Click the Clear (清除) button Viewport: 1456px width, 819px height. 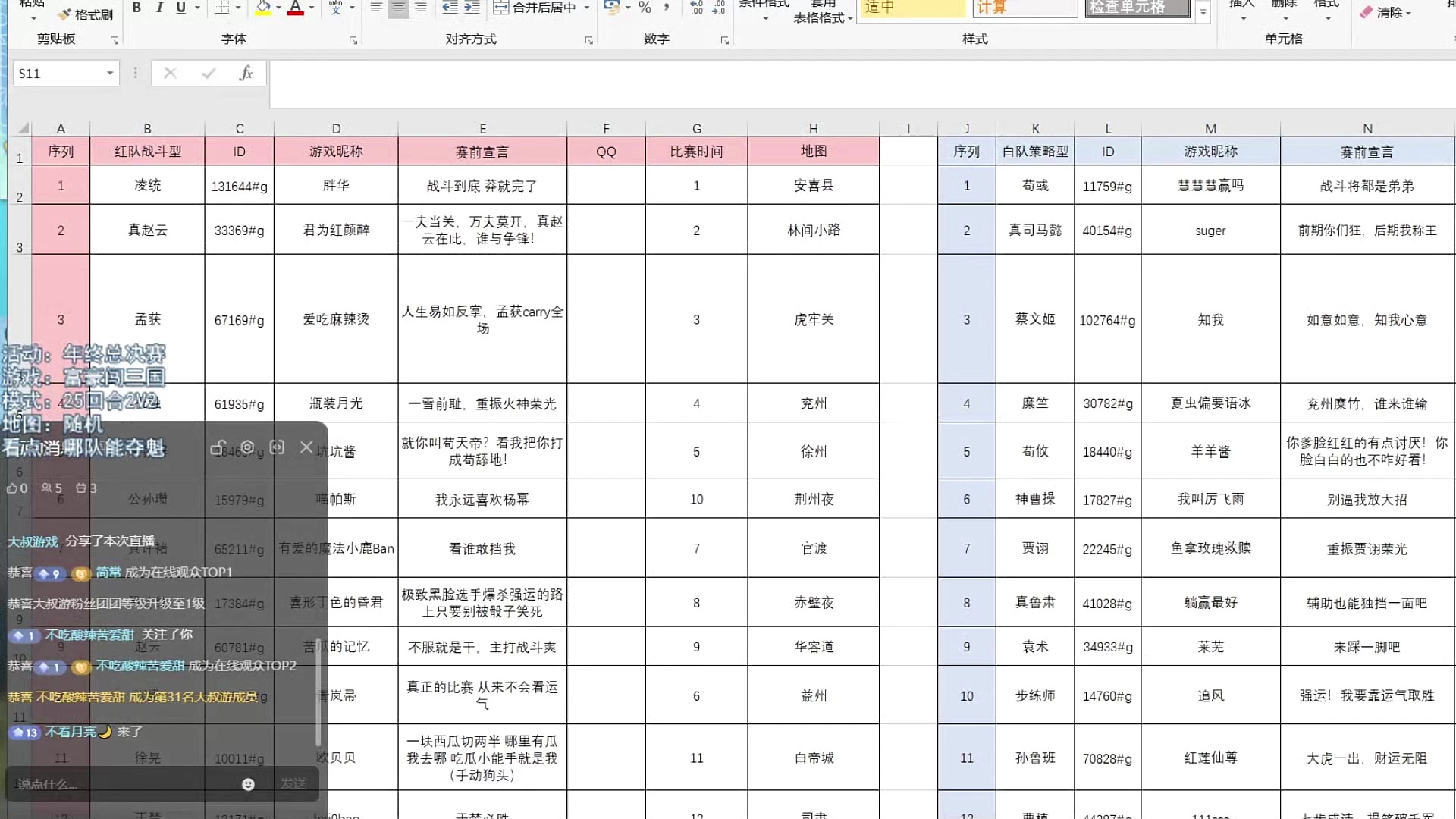click(x=1386, y=12)
